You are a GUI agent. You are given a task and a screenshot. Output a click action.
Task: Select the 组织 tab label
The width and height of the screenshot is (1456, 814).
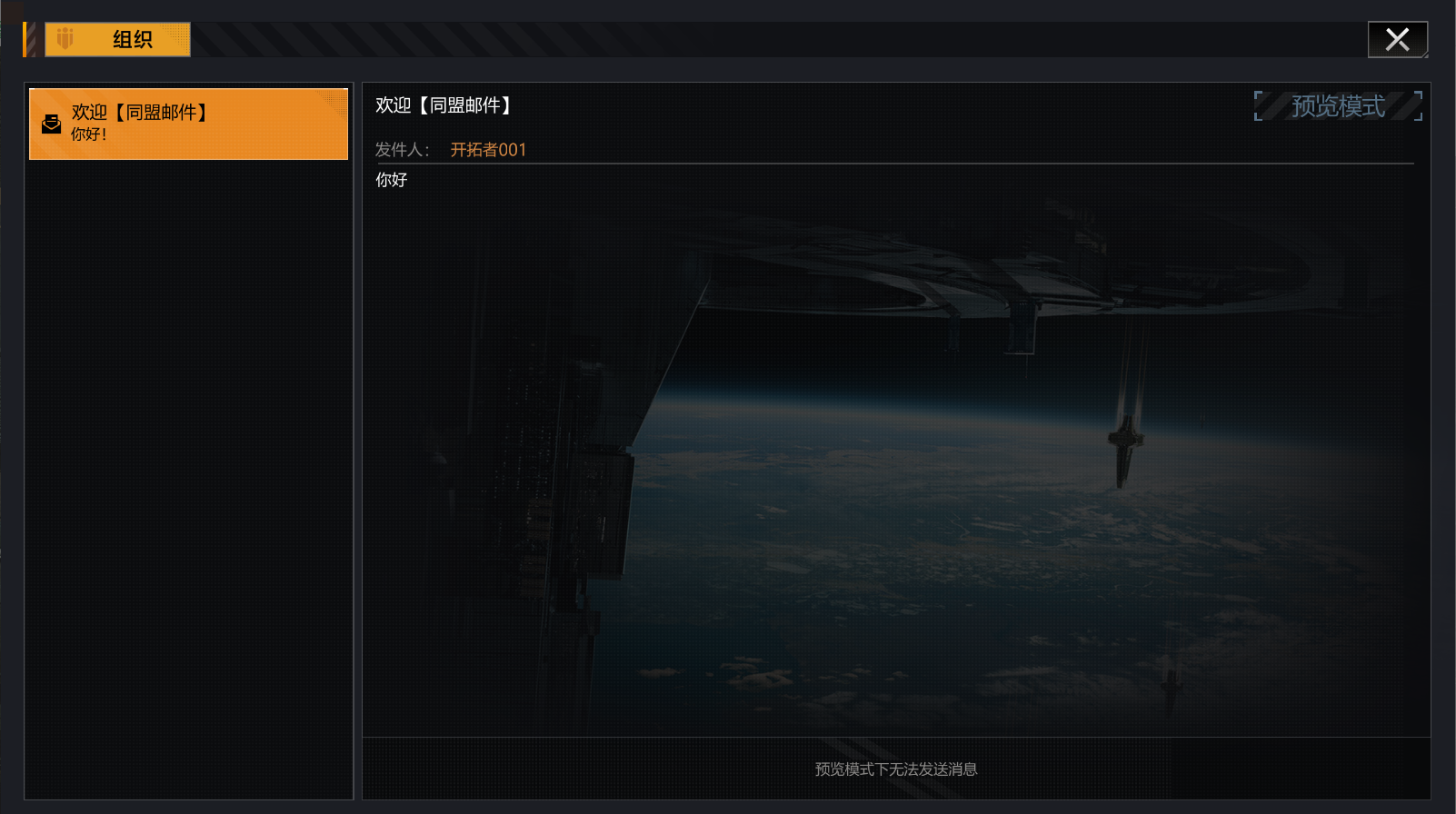click(133, 39)
